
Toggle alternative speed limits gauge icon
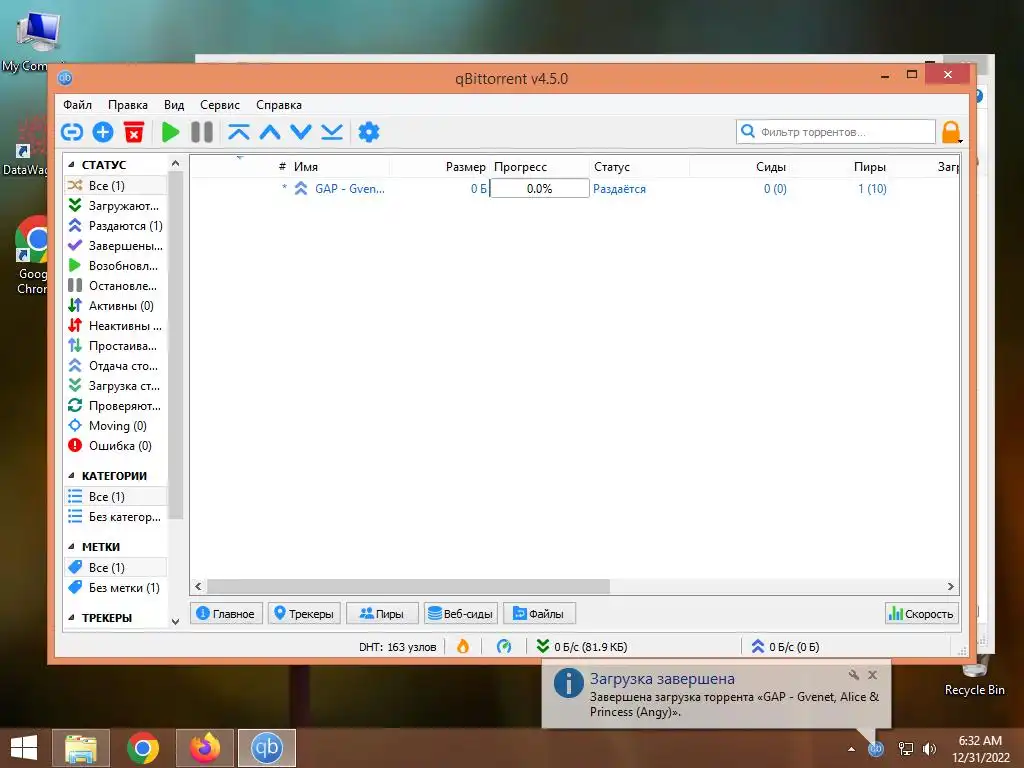tap(504, 647)
